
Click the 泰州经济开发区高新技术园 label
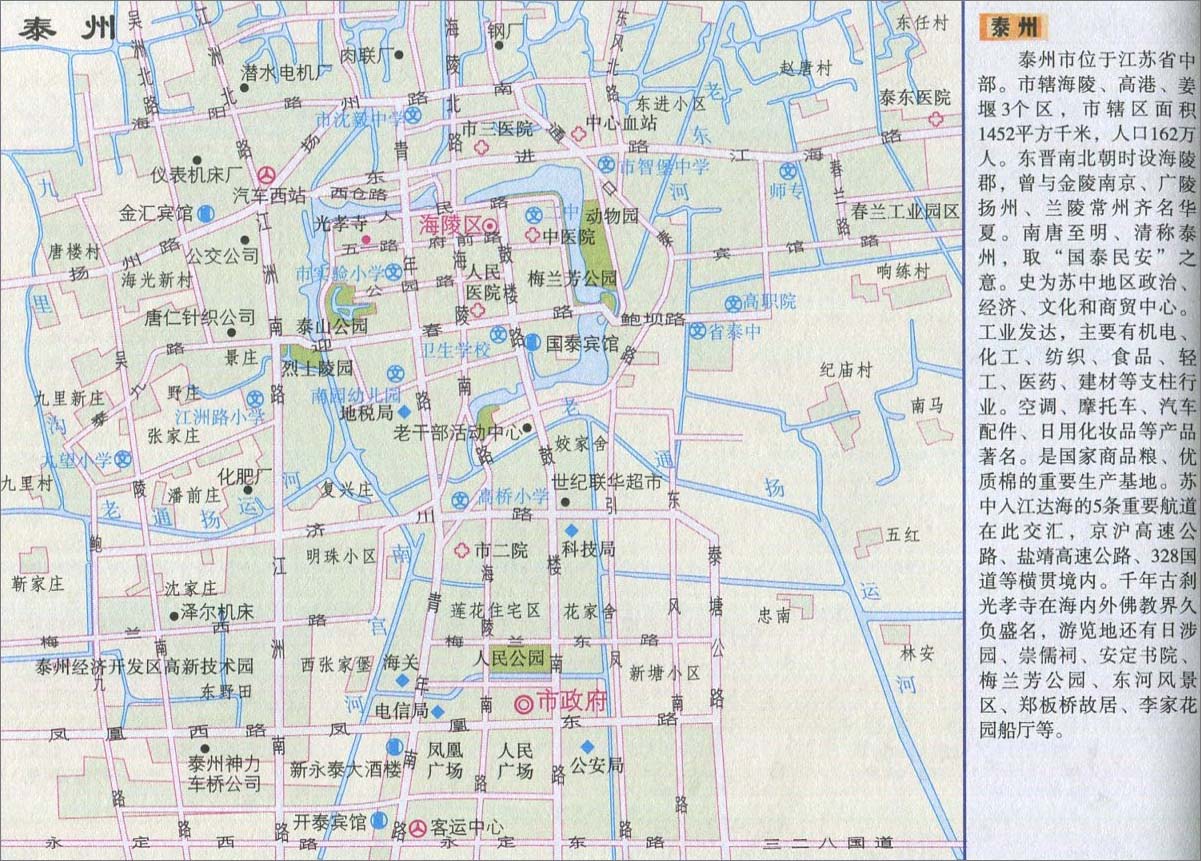pyautogui.click(x=144, y=666)
